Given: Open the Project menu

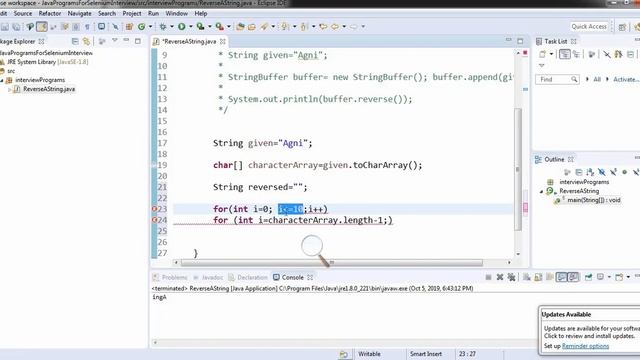Looking at the screenshot, I should (132, 13).
